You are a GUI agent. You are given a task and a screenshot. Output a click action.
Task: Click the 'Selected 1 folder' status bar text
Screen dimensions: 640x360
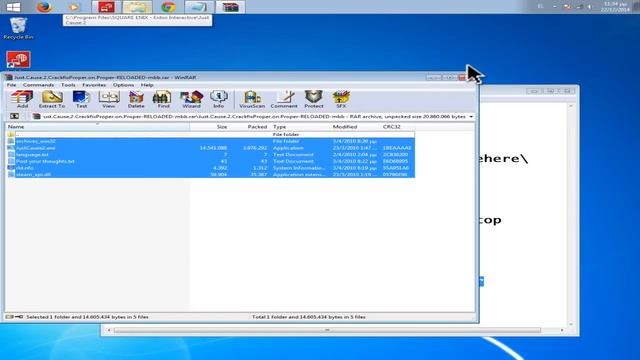point(87,317)
